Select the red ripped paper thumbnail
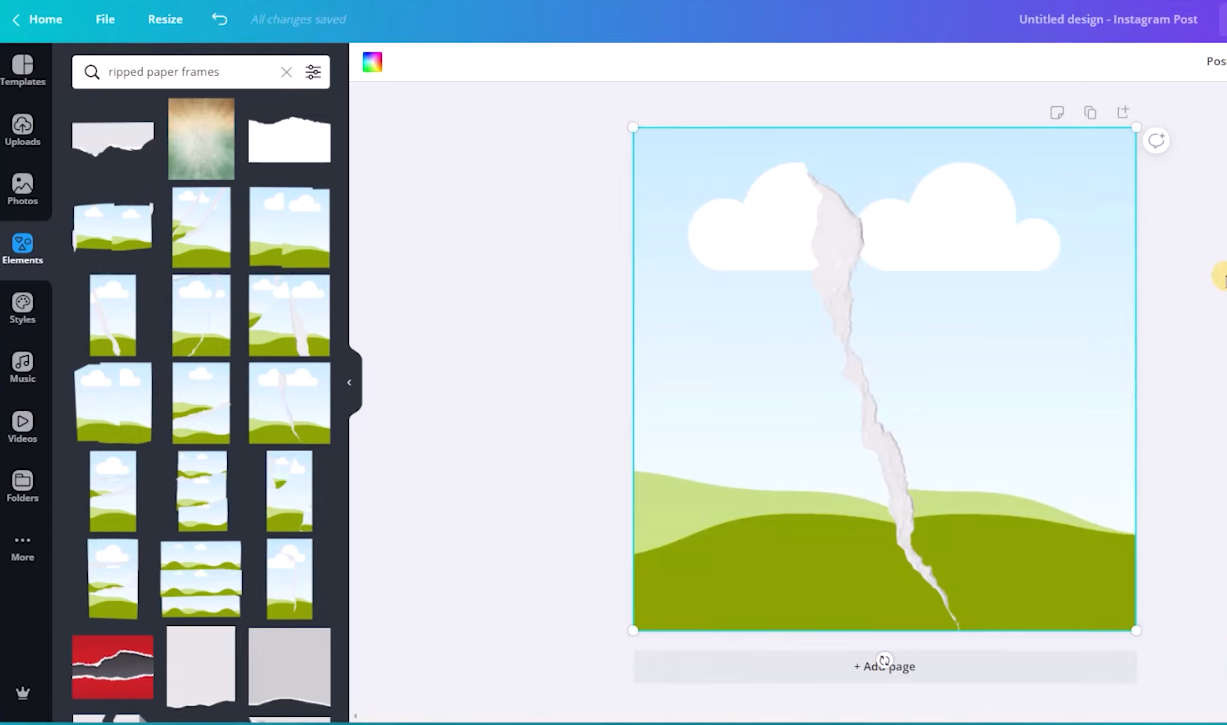Image resolution: width=1227 pixels, height=725 pixels. pos(113,667)
